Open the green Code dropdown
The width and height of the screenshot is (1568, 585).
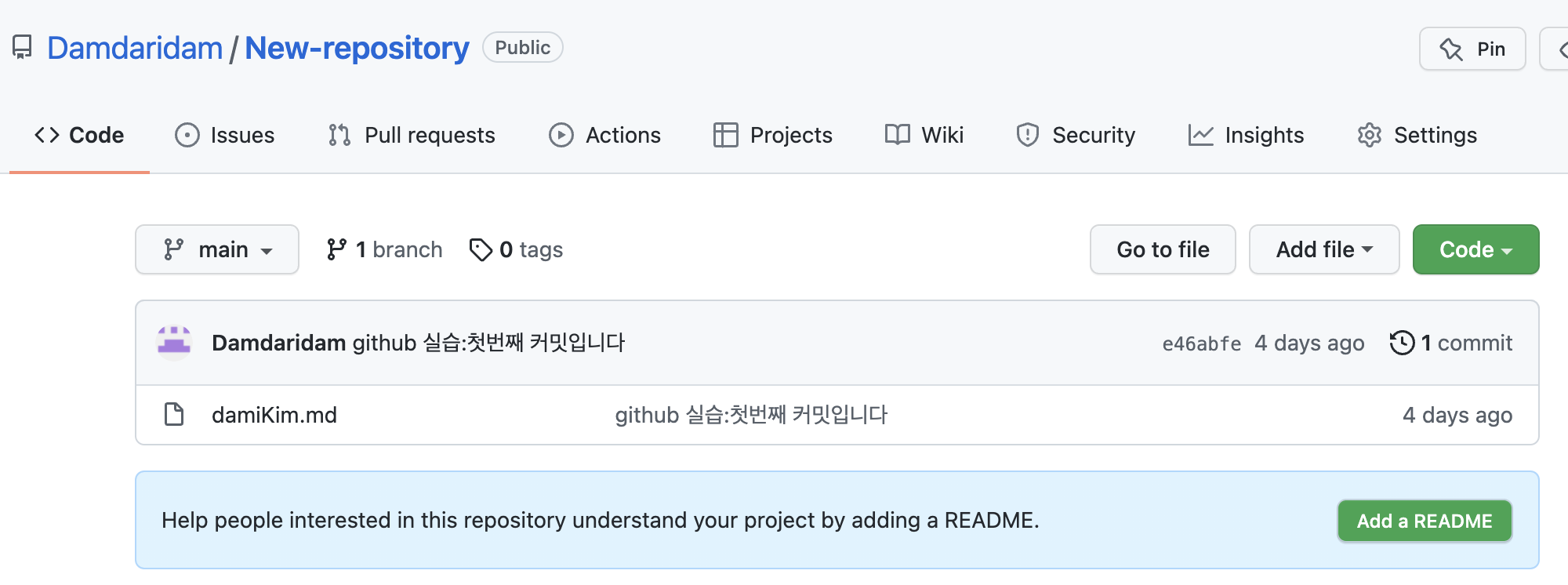1475,249
